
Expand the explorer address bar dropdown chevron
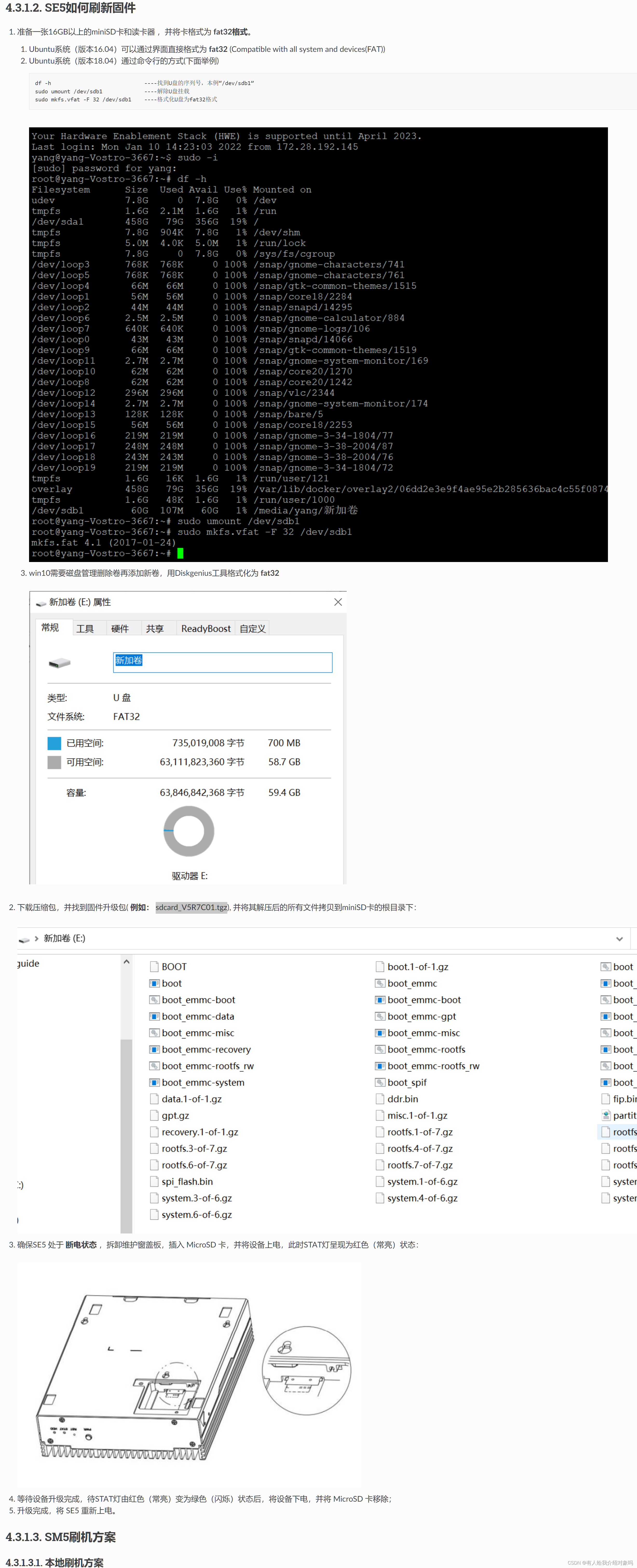(x=619, y=939)
